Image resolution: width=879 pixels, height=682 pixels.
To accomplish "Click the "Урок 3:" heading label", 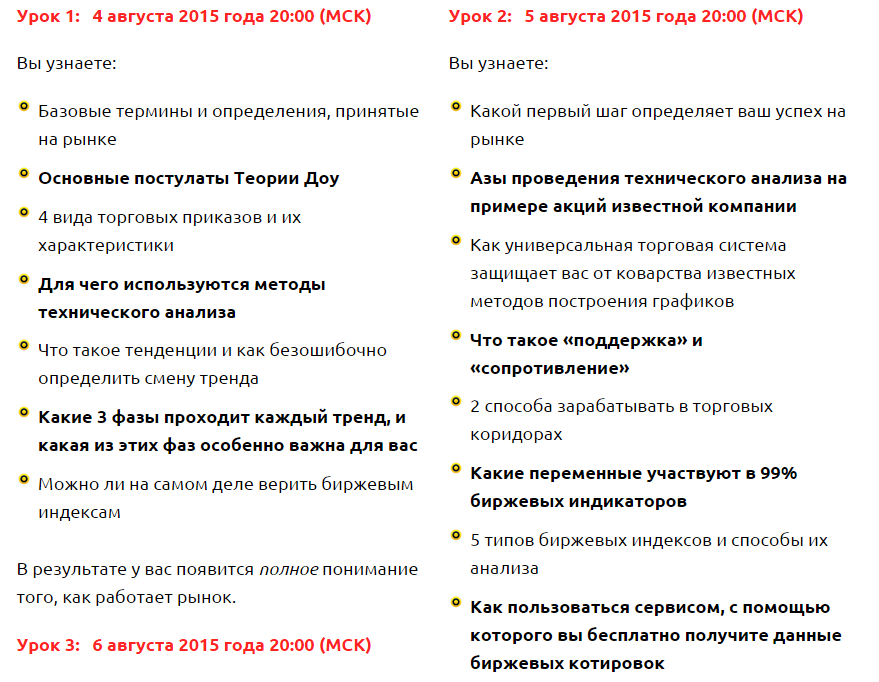I will point(46,646).
